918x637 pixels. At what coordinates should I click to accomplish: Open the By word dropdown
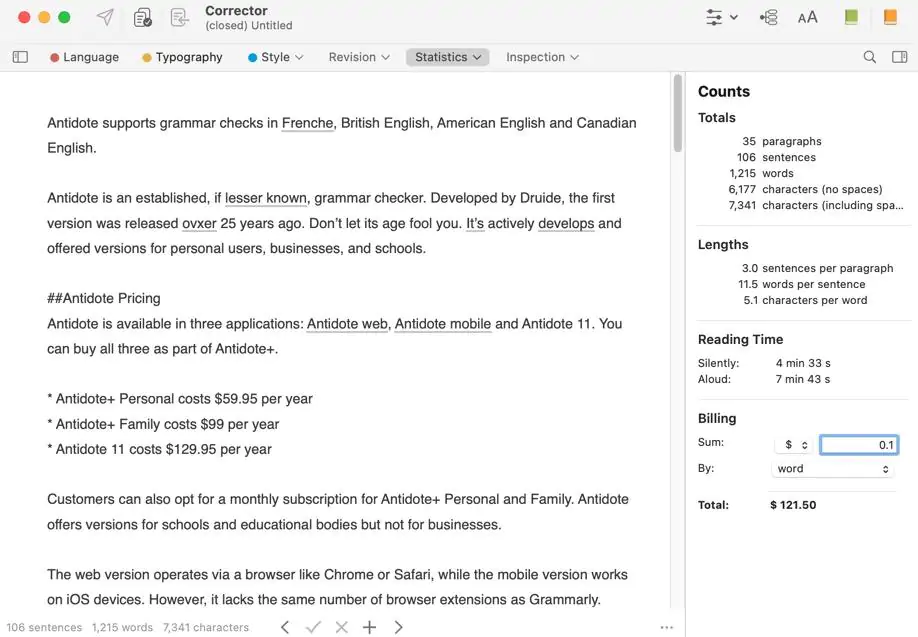pos(833,469)
